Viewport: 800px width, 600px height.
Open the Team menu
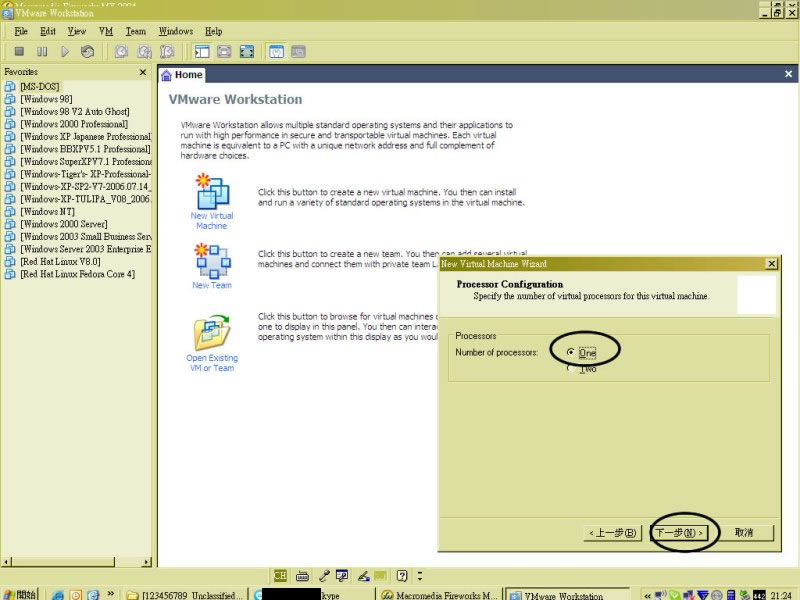click(136, 31)
